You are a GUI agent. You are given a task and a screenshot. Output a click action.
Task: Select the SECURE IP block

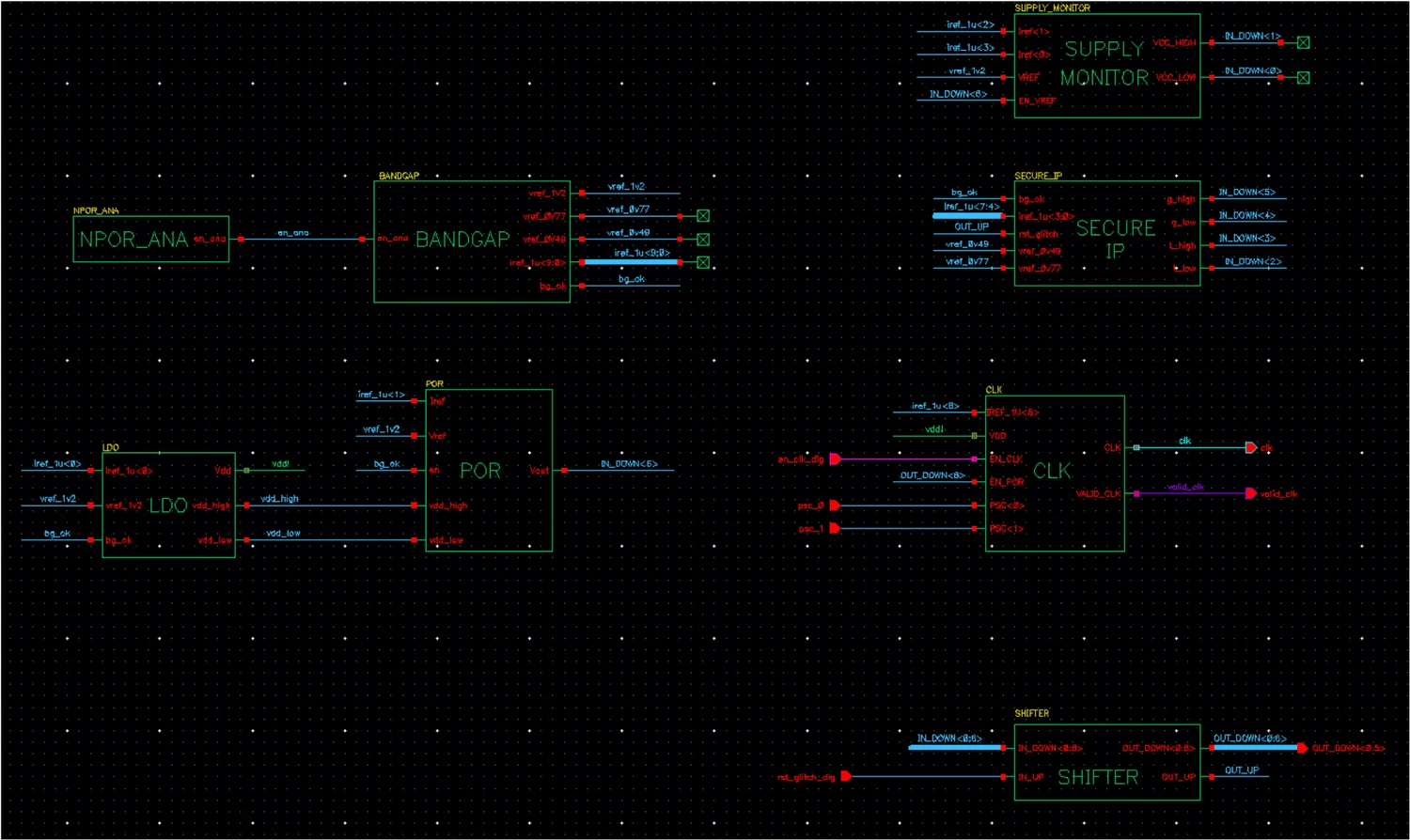coord(1107,233)
